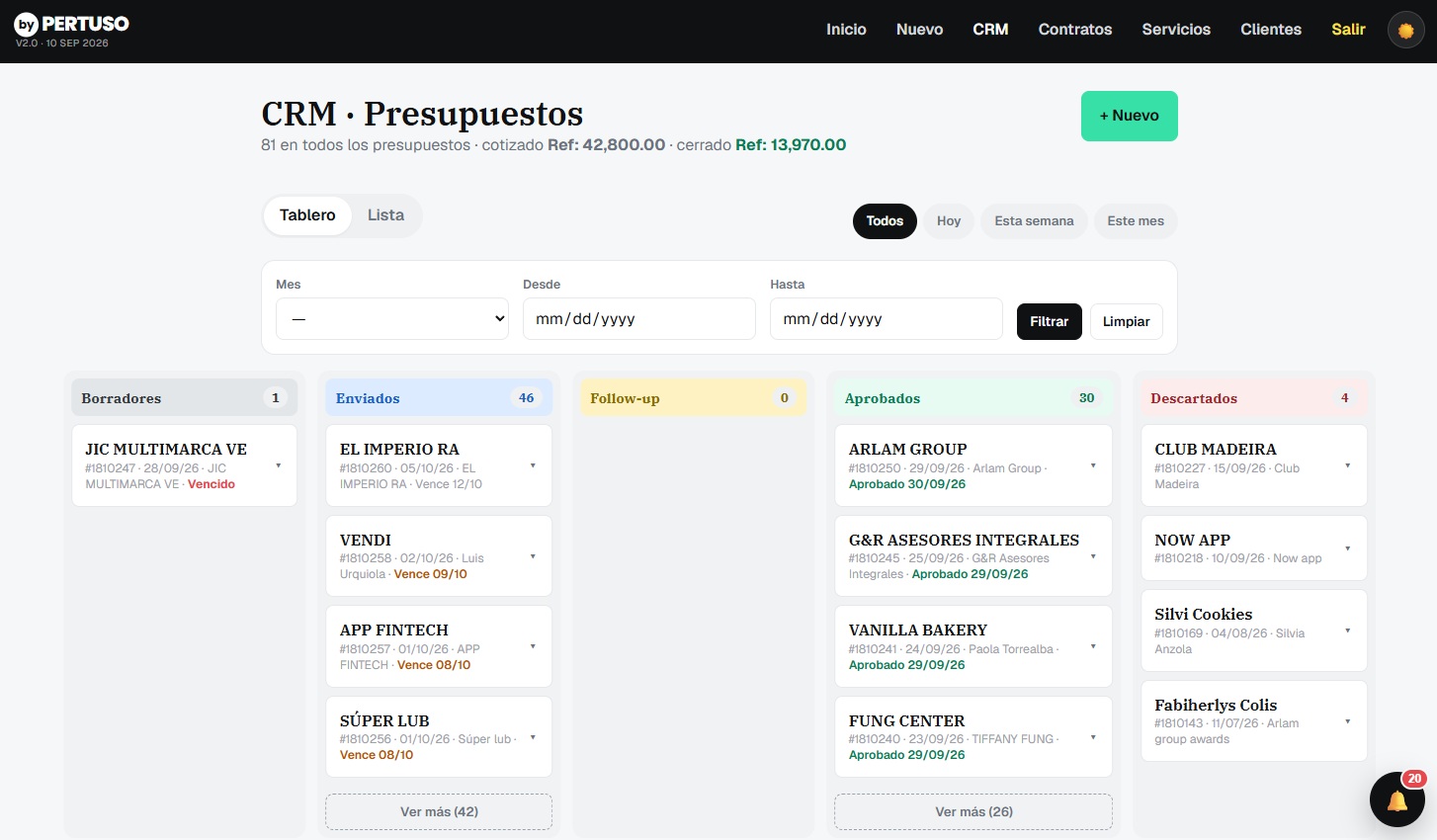Select the Este mes quick filter
Screen dimensions: 1437x840
[1136, 221]
